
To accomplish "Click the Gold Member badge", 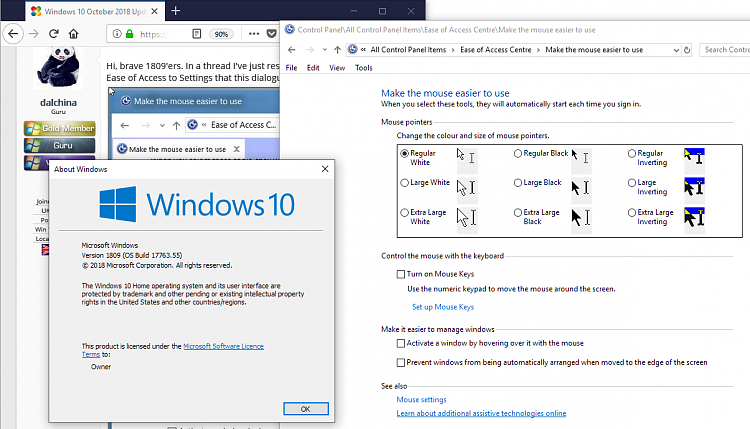I will click(60, 128).
